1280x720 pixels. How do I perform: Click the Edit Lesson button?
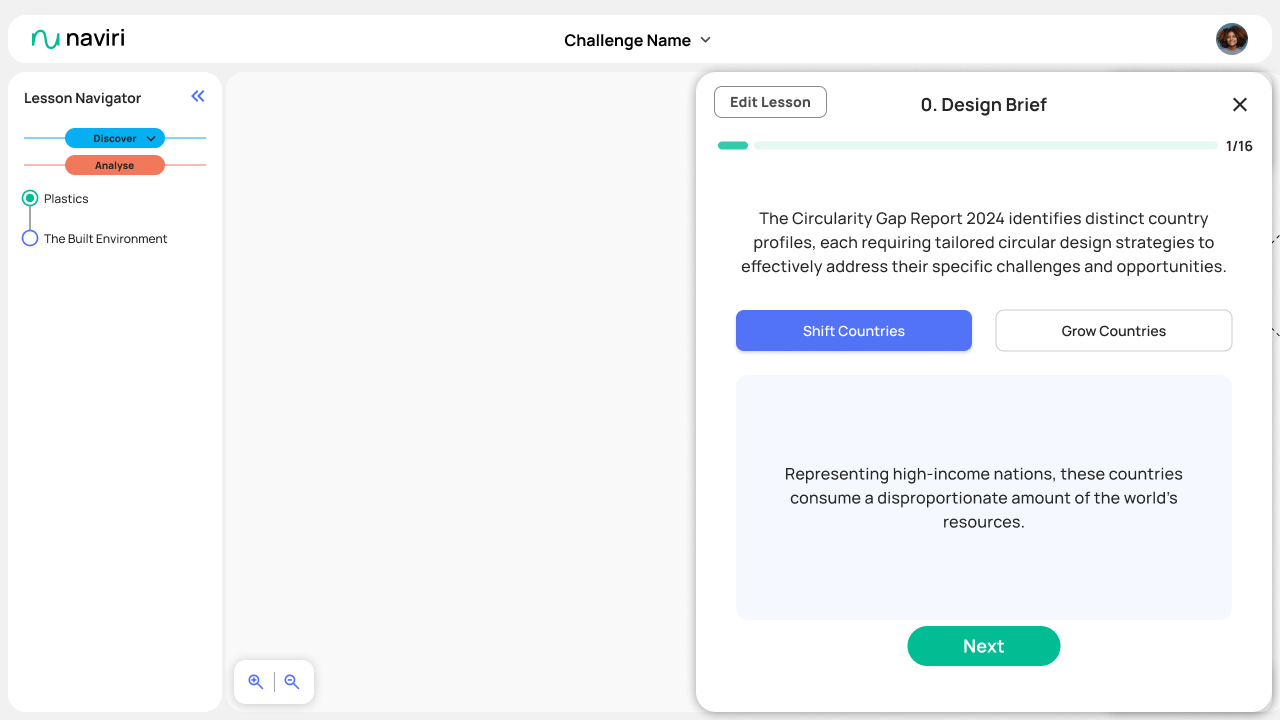[x=770, y=102]
